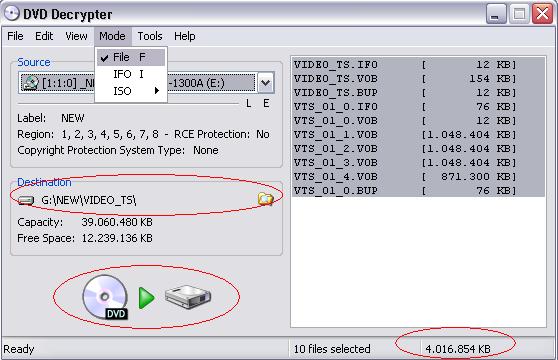Open the destination folder browse icon

tap(266, 199)
